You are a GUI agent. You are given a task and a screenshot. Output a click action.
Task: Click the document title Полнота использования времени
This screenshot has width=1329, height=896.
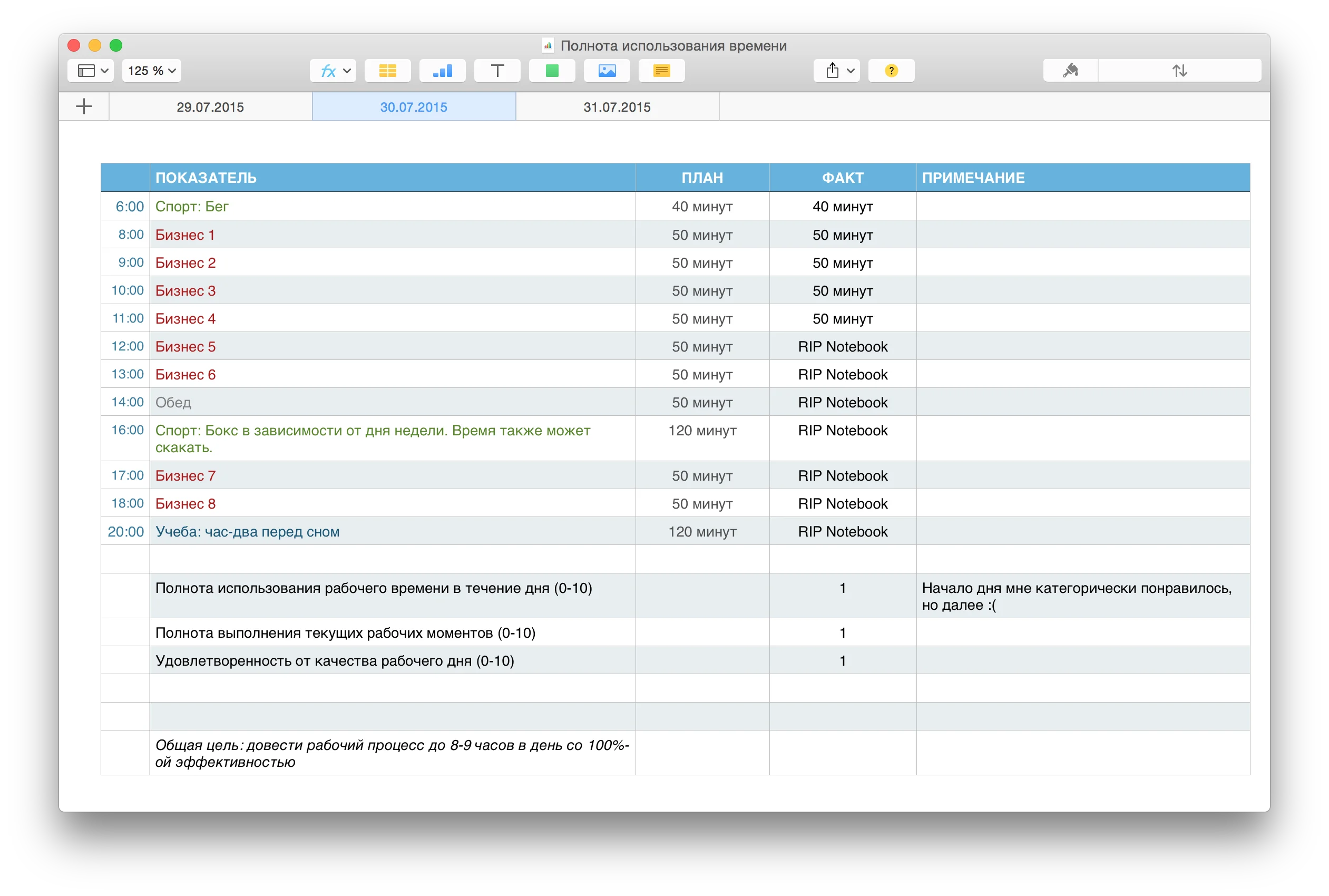(673, 46)
